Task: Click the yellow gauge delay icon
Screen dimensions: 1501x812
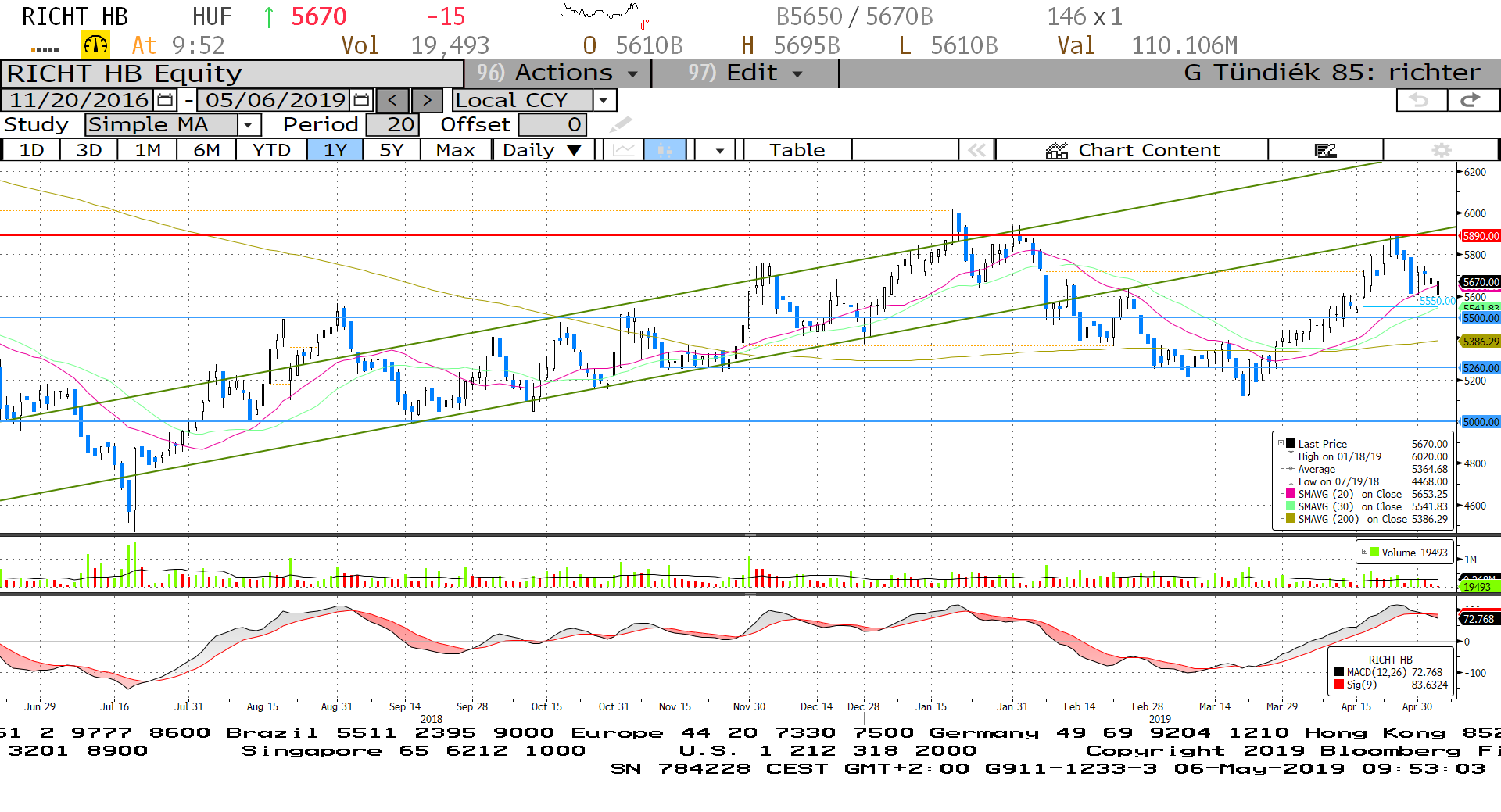Action: (96, 45)
